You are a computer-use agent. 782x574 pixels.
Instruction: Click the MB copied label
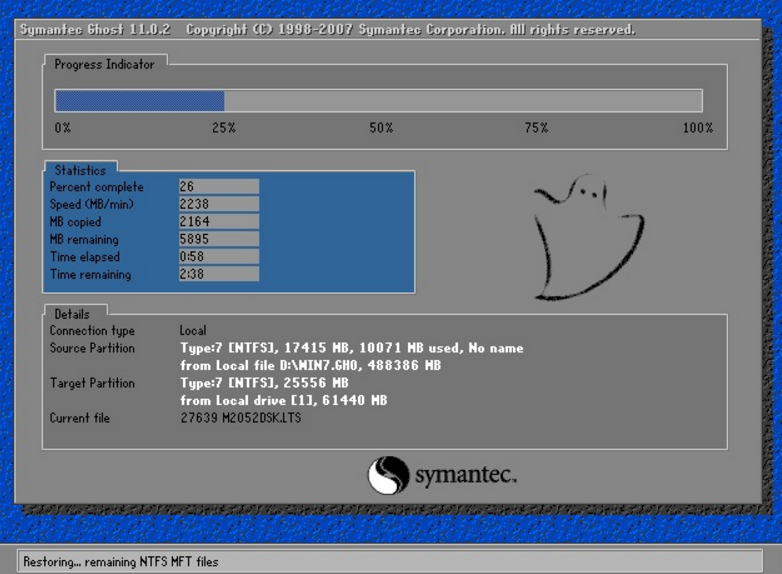(75, 222)
